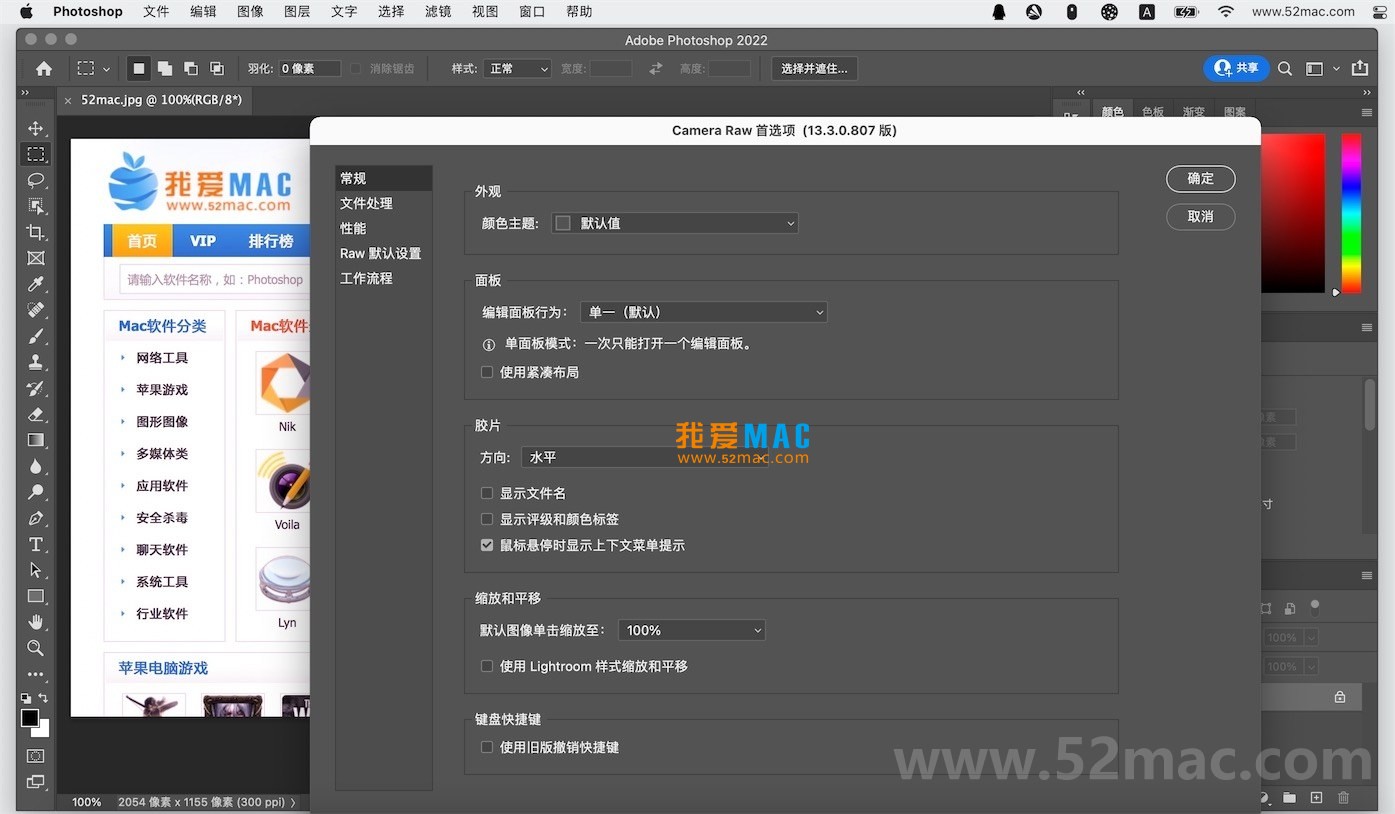The image size is (1395, 814).
Task: Click the 确定 button
Action: pos(1200,178)
